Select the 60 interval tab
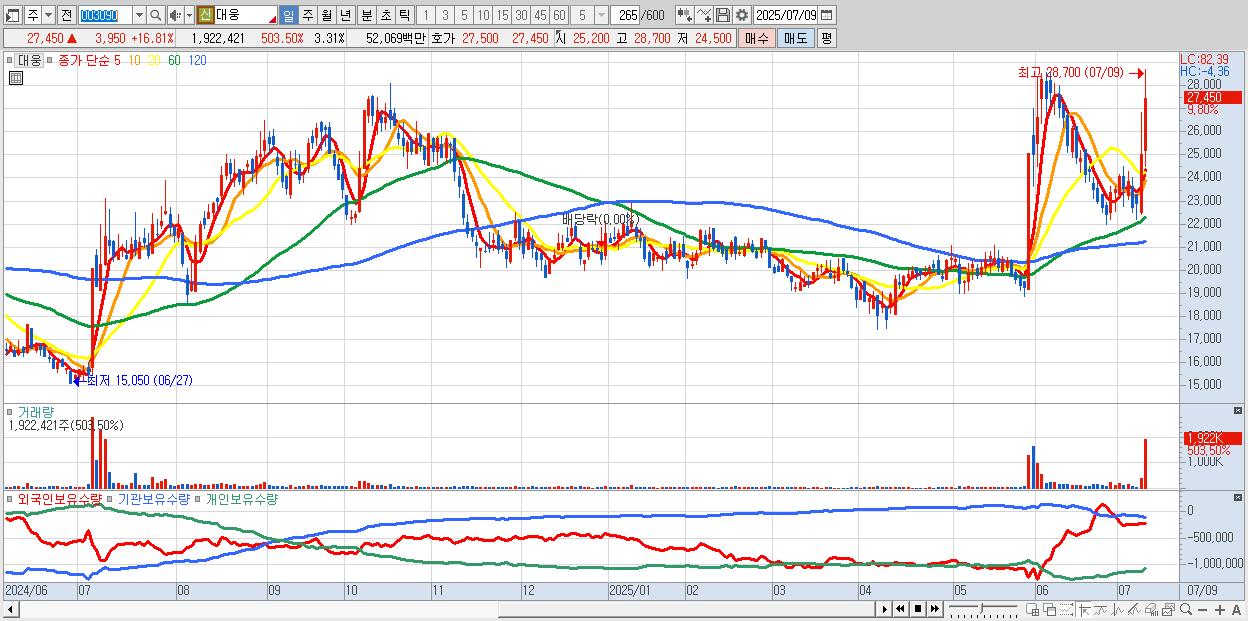1248x621 pixels. pyautogui.click(x=559, y=15)
